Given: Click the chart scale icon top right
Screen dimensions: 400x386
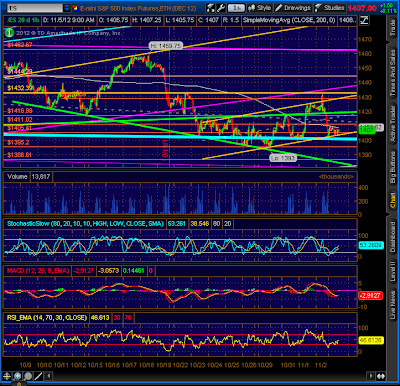Looking at the screenshot, I should (364, 20).
